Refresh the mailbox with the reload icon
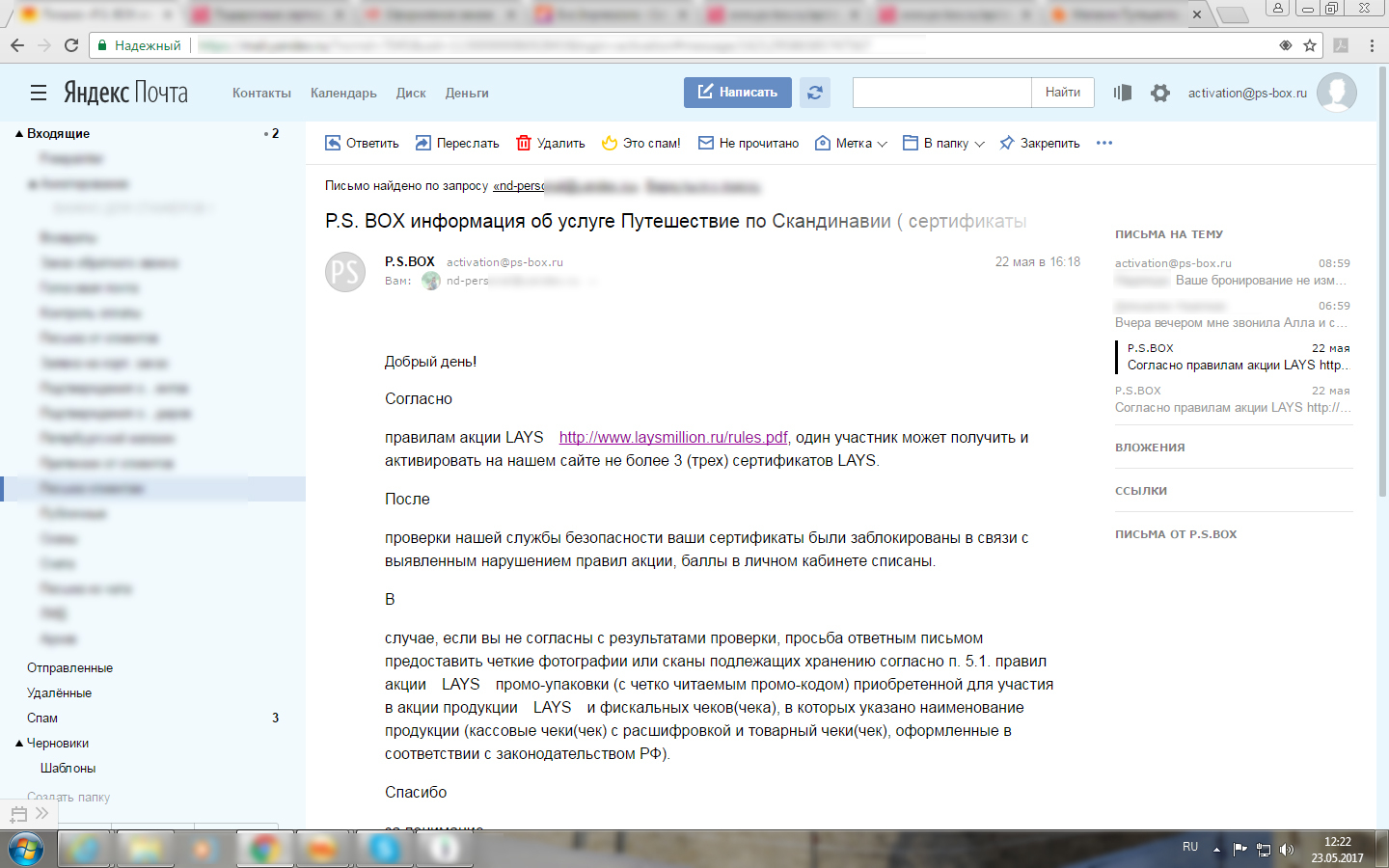The image size is (1389, 868). coord(815,93)
